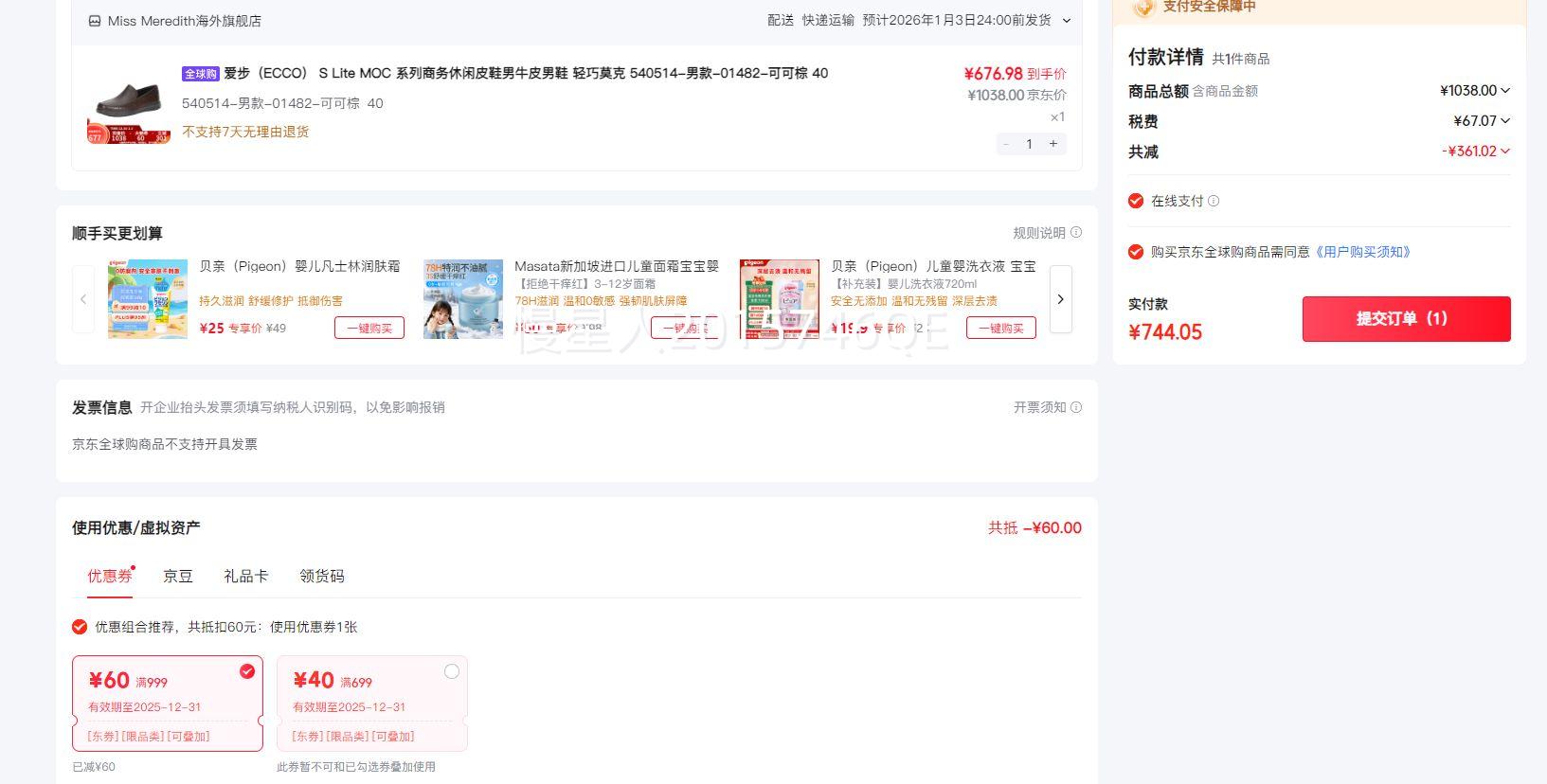
Task: Deselect the ¥60 满999 coupon
Action: point(247,671)
